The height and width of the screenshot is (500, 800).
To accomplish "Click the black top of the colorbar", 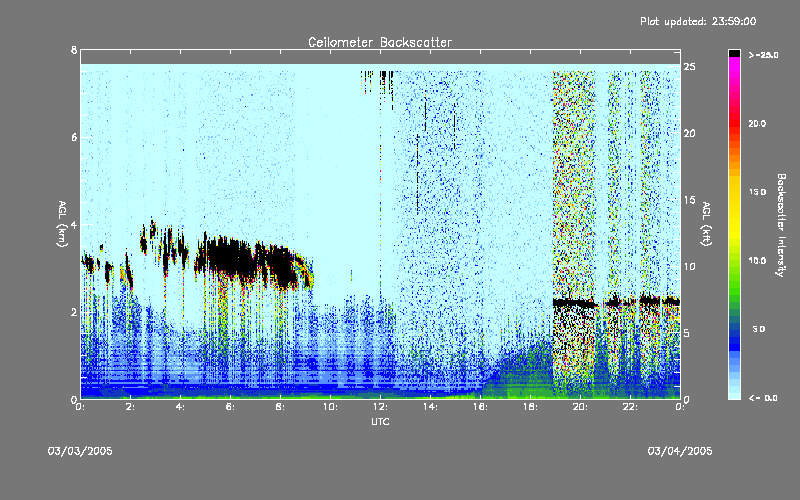I will pyautogui.click(x=734, y=53).
